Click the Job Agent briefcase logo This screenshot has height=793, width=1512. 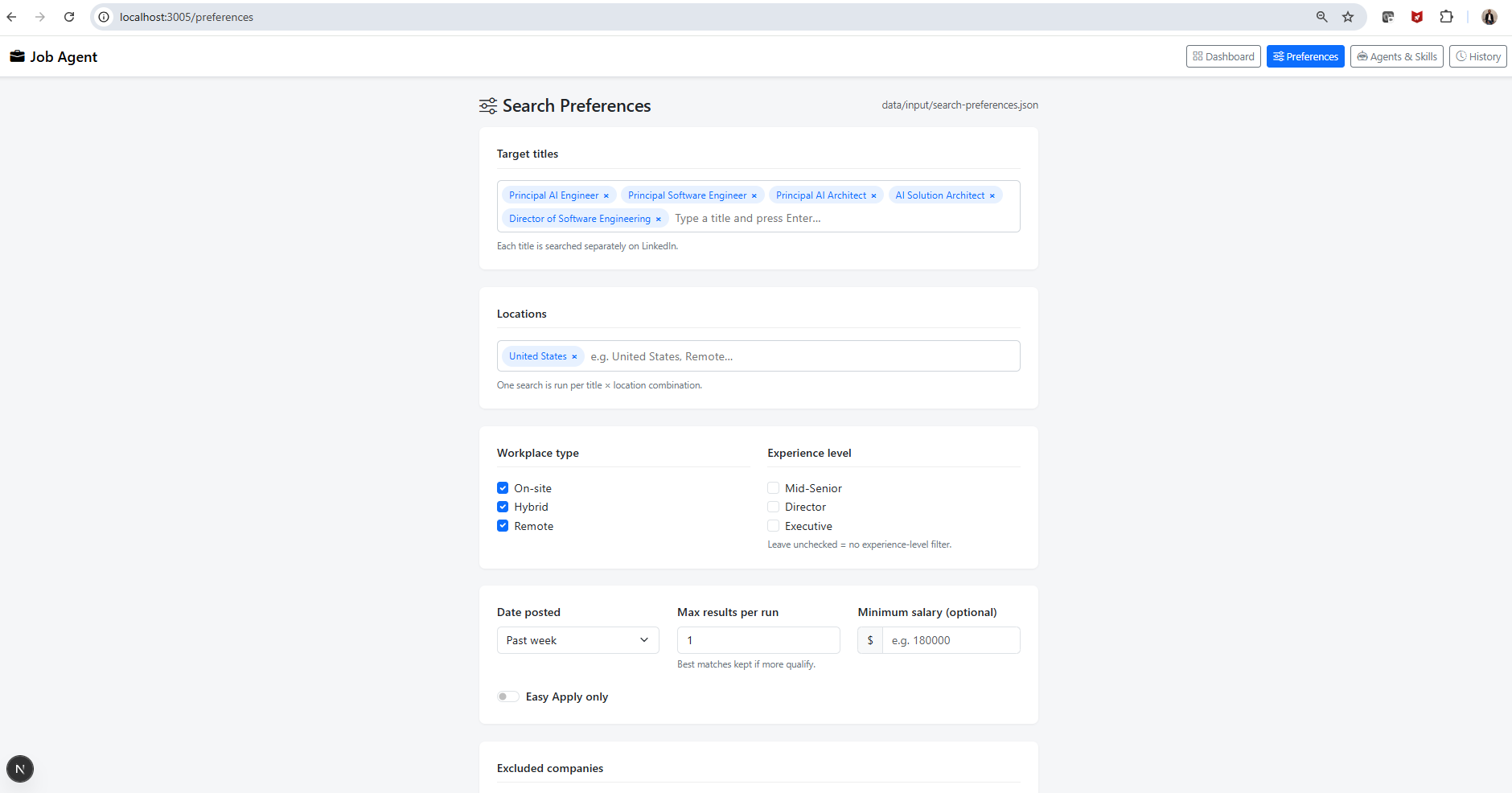(17, 56)
